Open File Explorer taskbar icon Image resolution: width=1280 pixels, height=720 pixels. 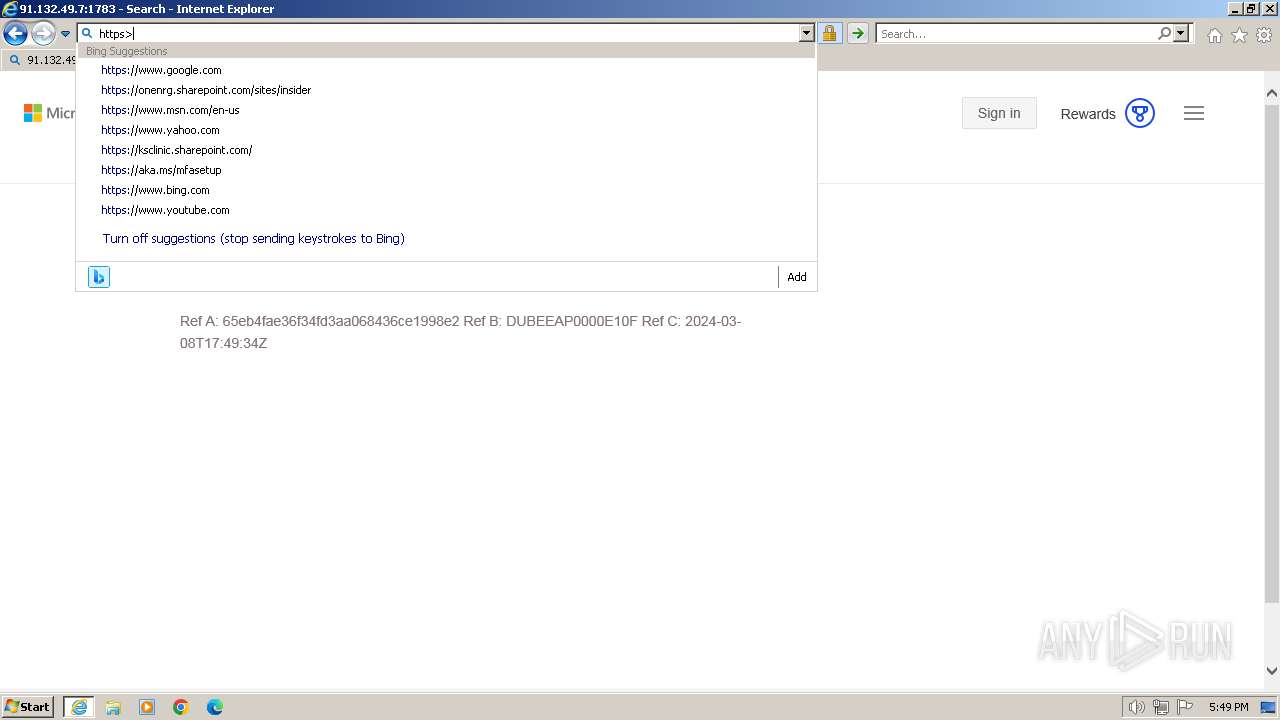(x=113, y=707)
